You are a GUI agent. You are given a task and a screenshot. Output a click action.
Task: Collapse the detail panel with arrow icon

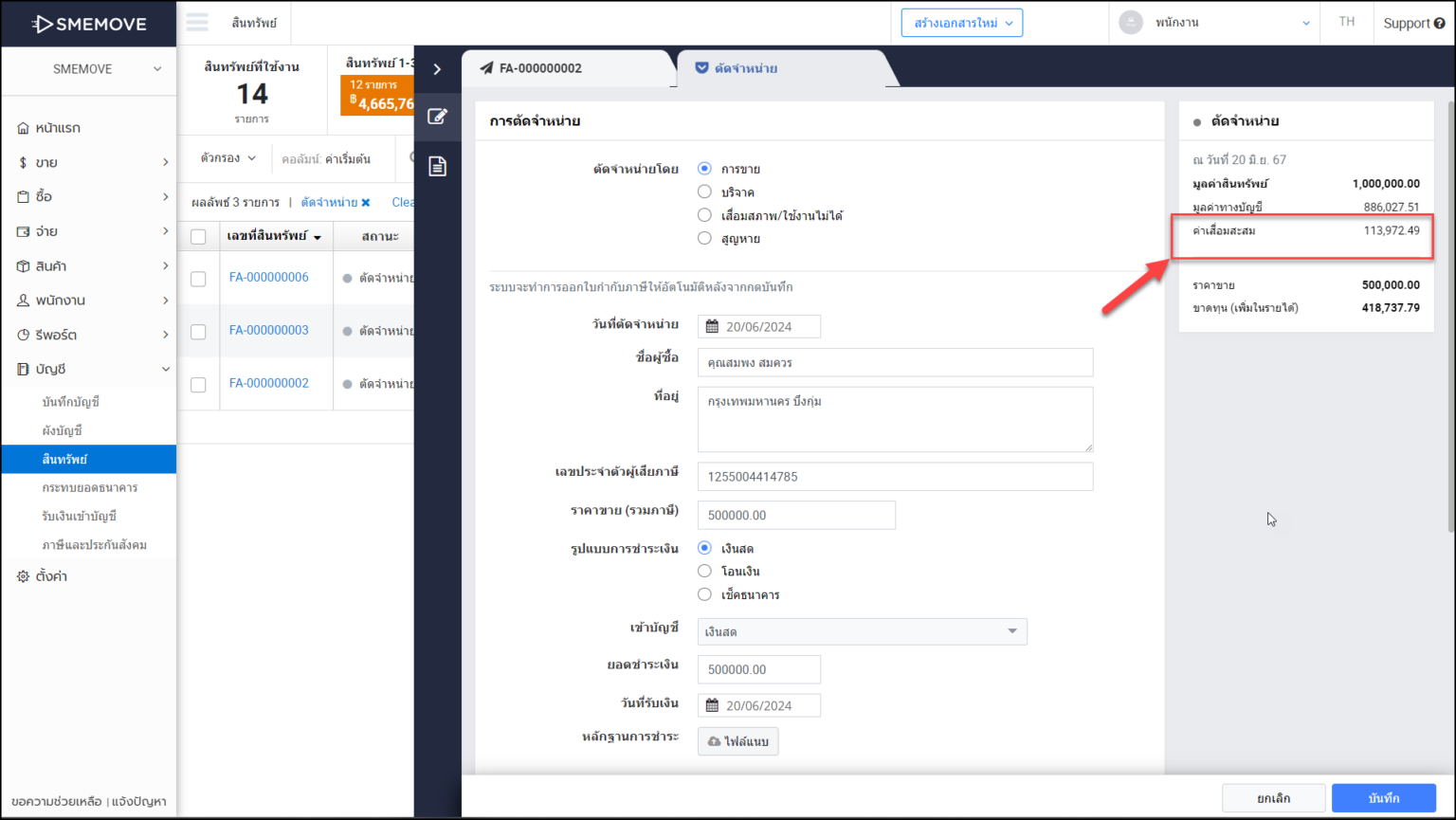(x=437, y=69)
